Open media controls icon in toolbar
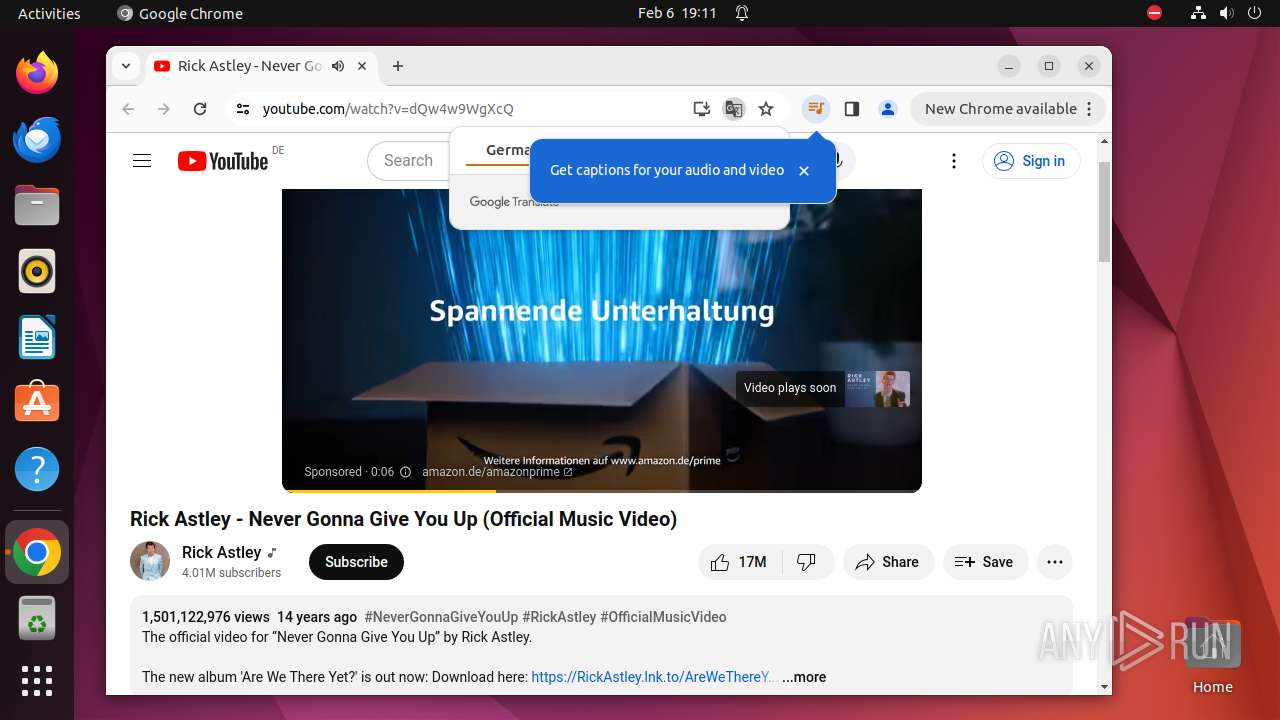This screenshot has height=720, width=1280. 816,109
